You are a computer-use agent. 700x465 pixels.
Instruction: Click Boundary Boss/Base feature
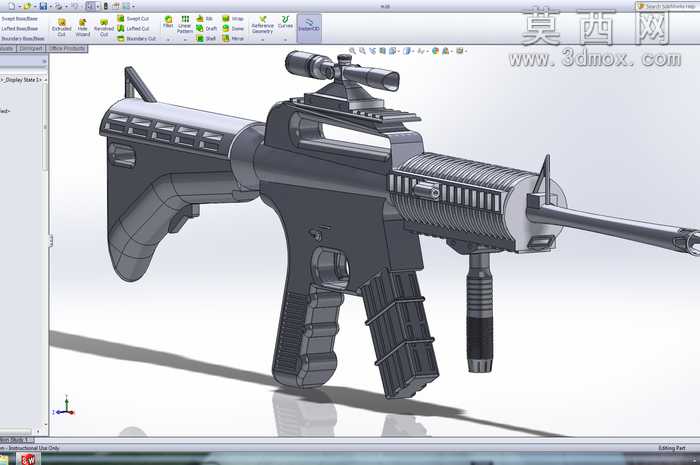[23, 38]
